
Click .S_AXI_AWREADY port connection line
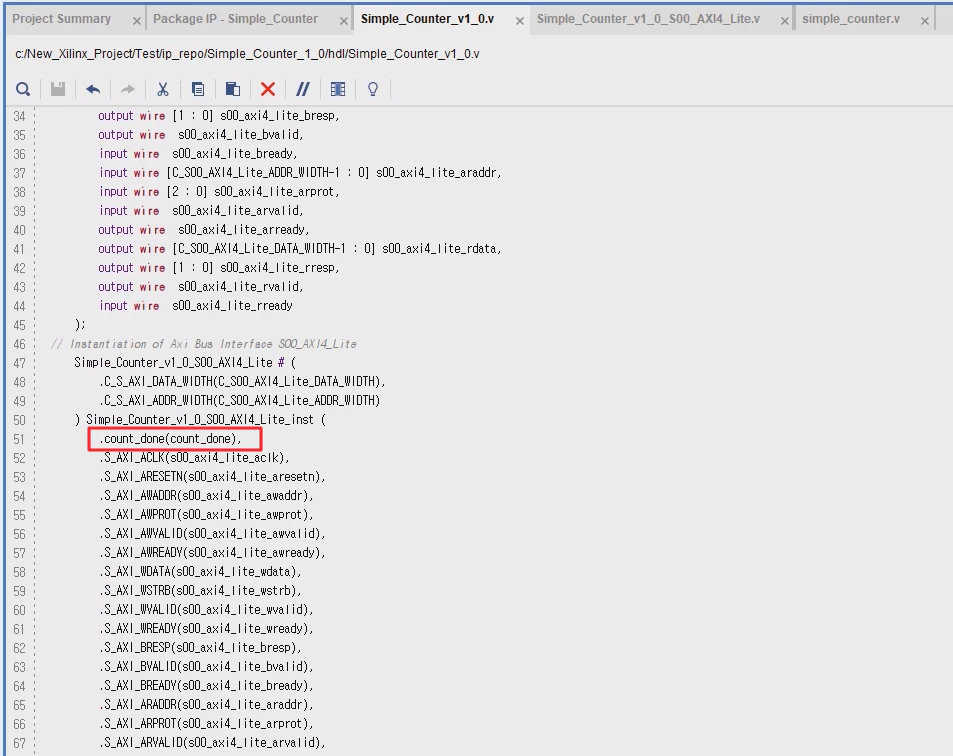point(213,552)
